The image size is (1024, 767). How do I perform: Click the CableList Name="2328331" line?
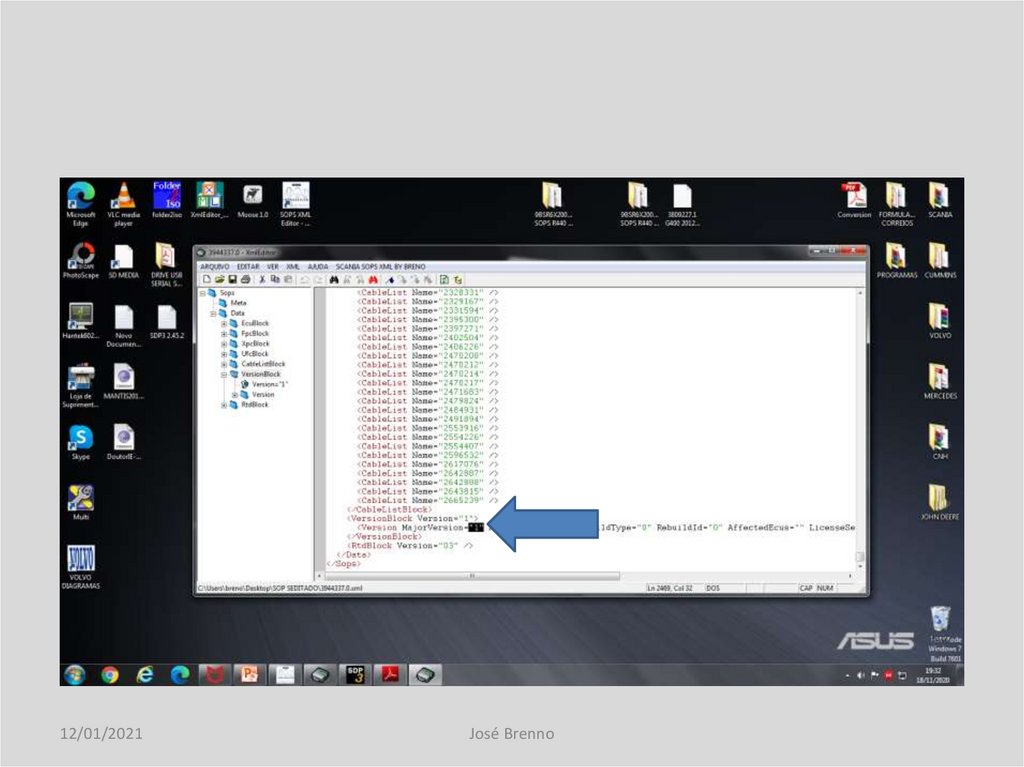click(x=428, y=293)
